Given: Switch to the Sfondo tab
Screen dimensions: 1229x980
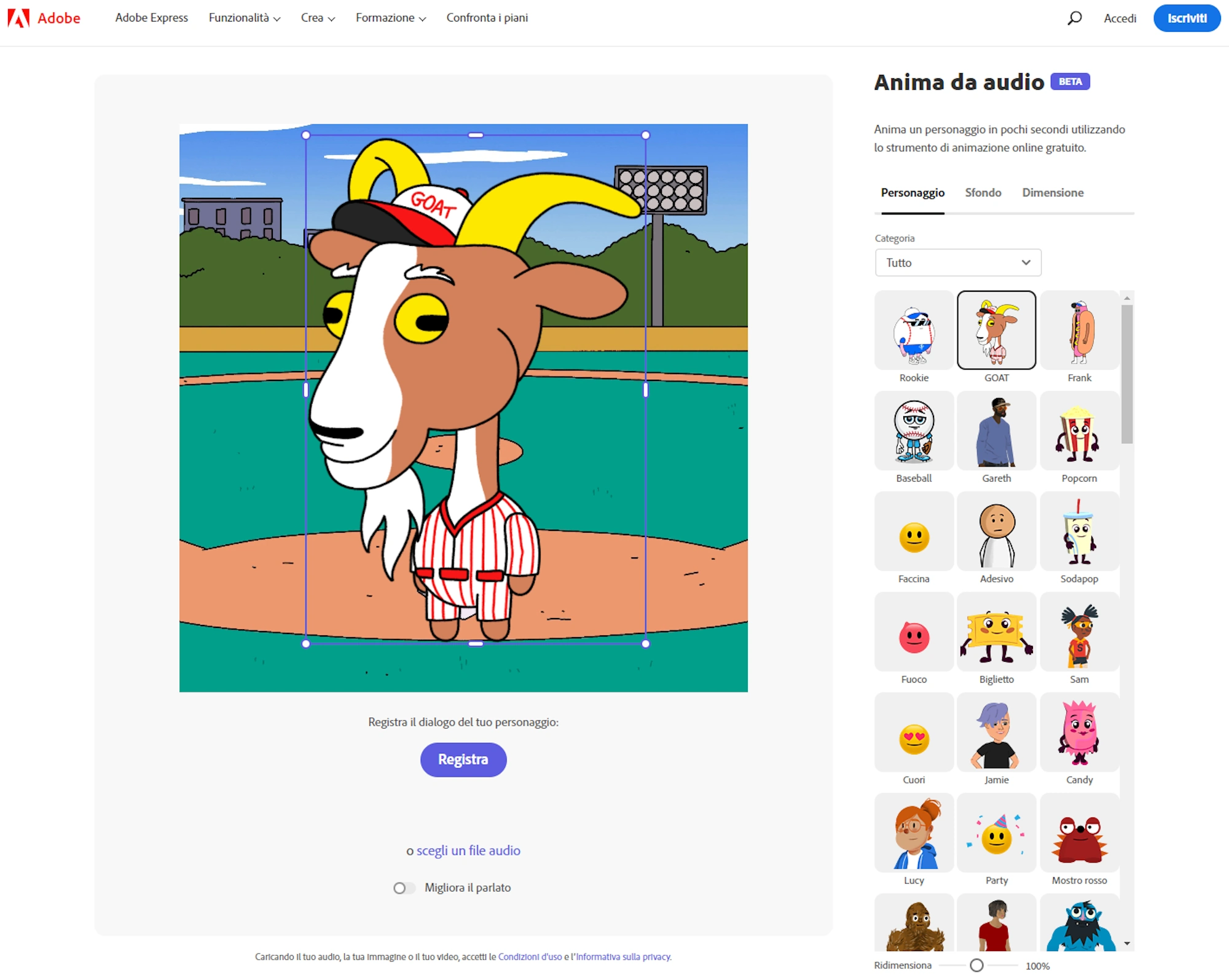Looking at the screenshot, I should (982, 193).
